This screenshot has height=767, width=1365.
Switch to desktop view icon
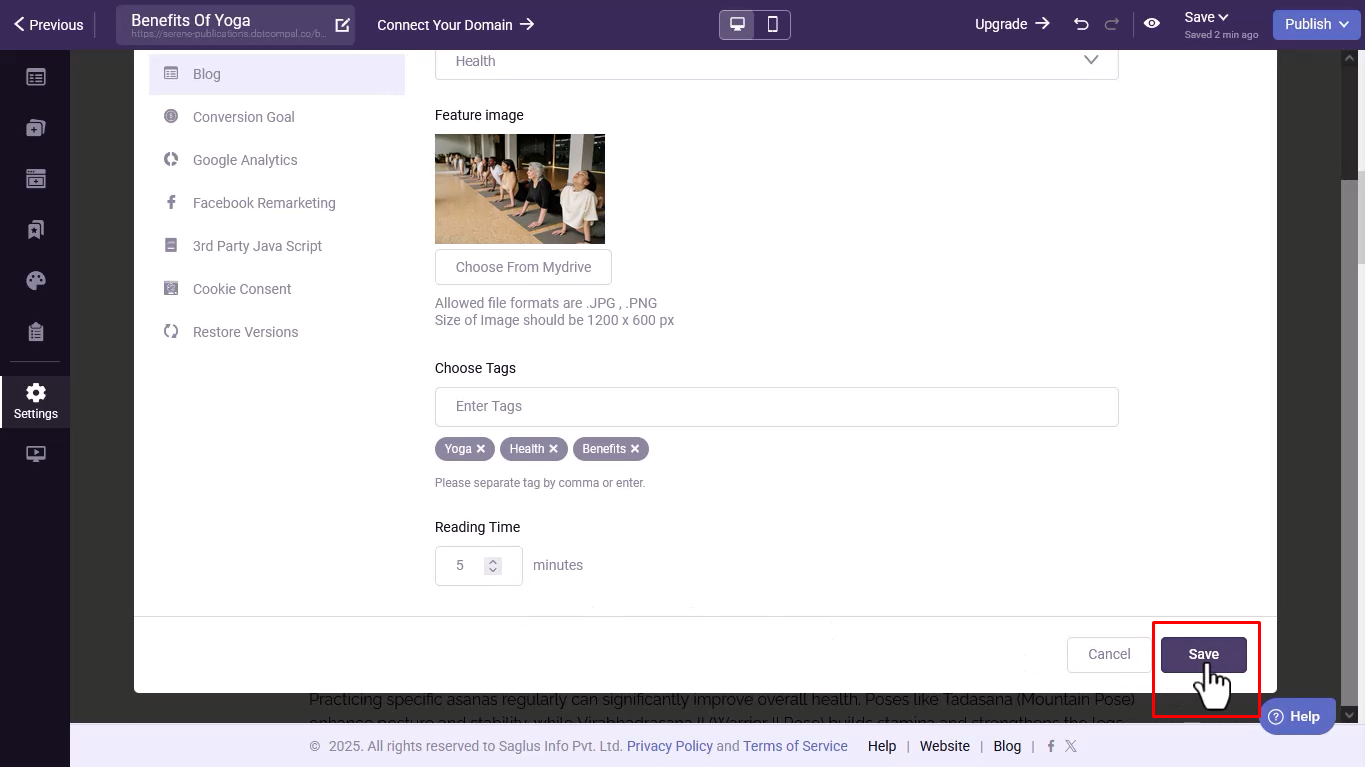(738, 24)
